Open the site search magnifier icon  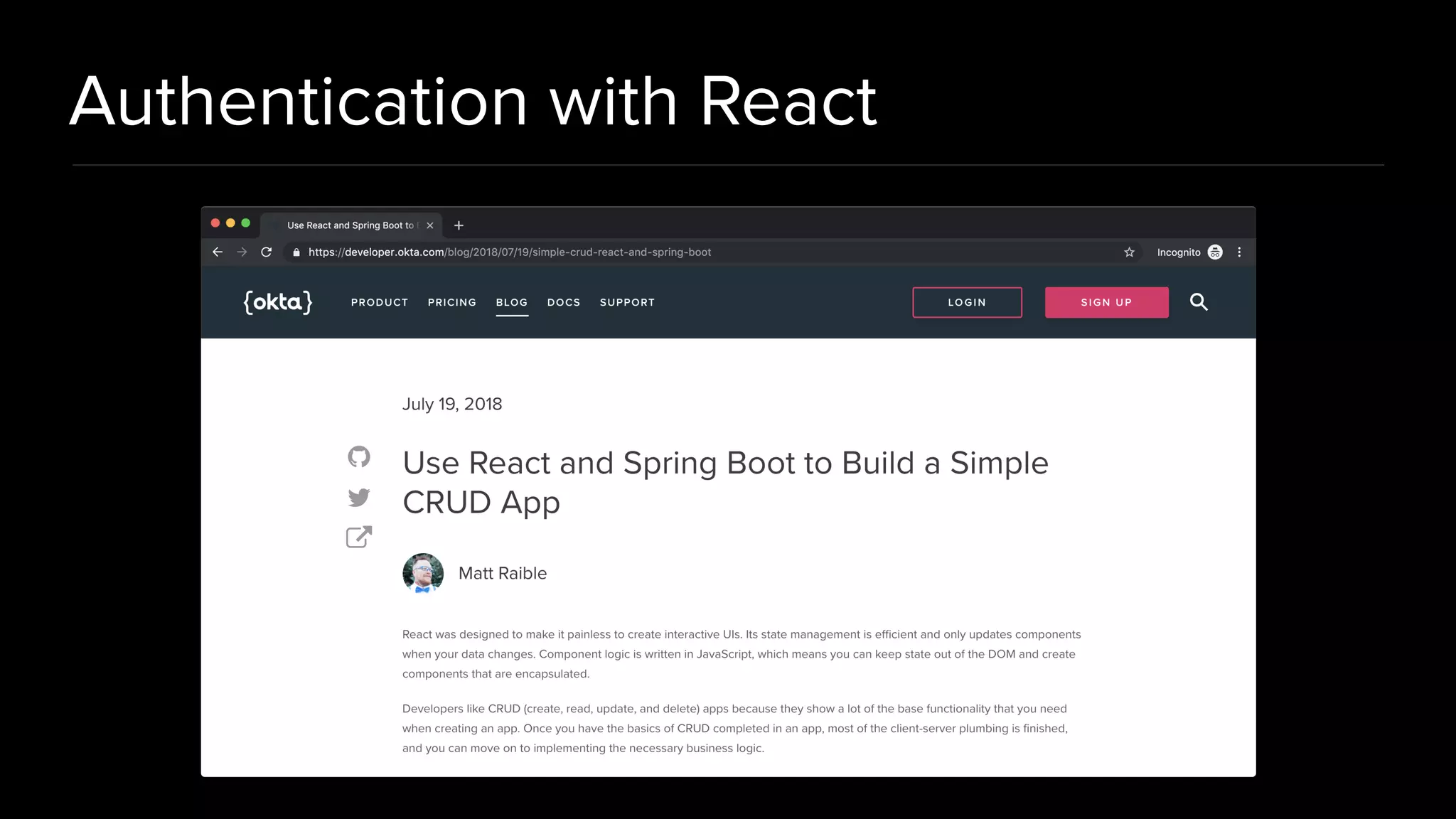1199,302
